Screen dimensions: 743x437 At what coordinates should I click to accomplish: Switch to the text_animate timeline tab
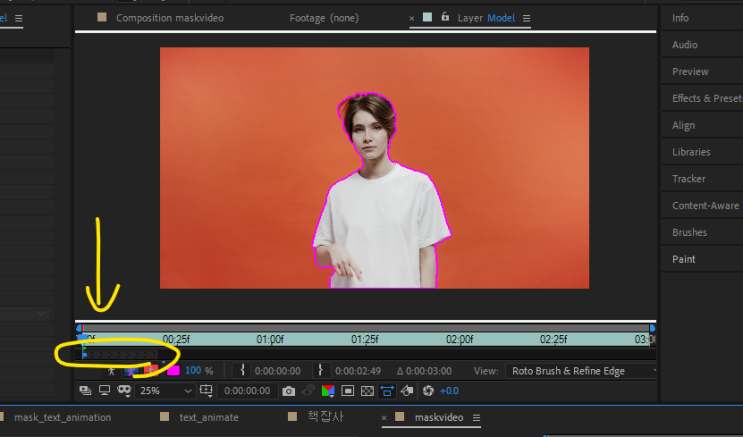click(207, 418)
